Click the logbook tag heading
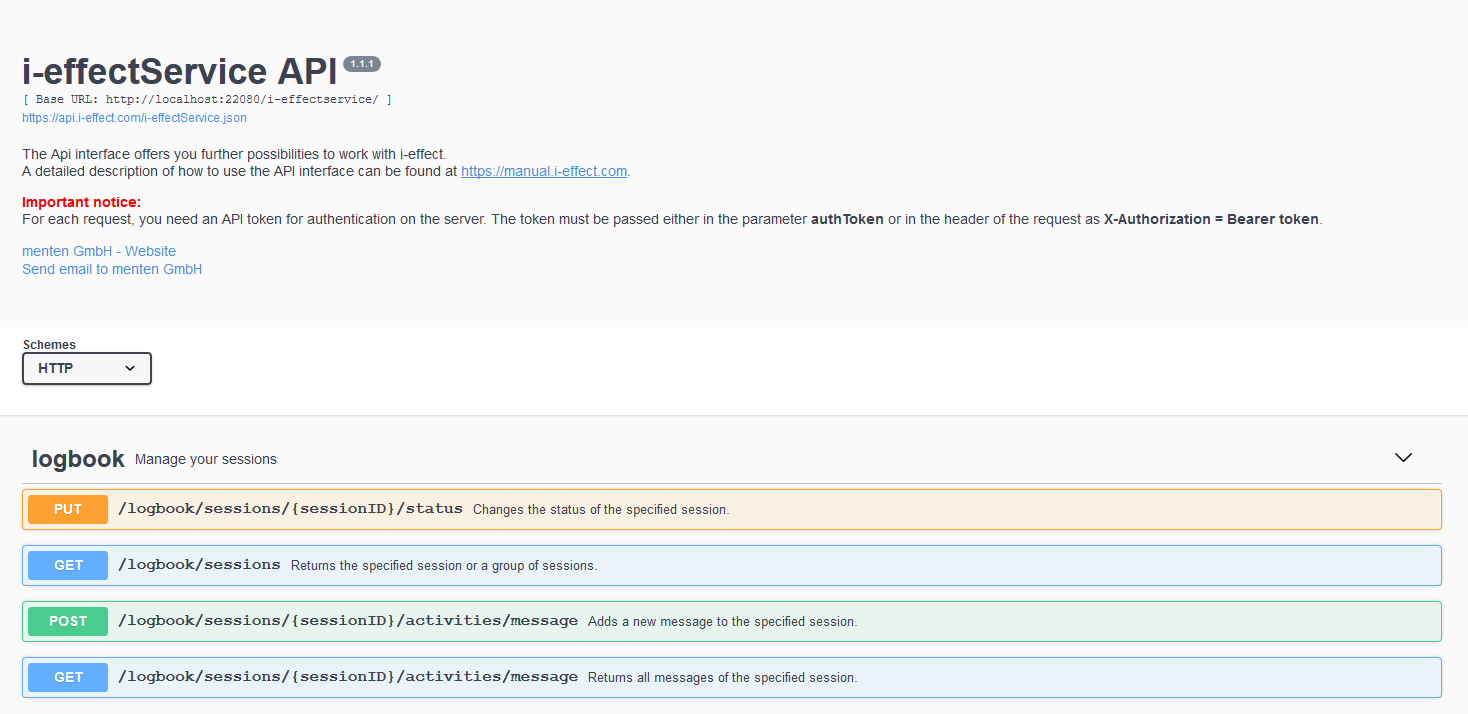Image resolution: width=1468 pixels, height=714 pixels. click(x=78, y=459)
